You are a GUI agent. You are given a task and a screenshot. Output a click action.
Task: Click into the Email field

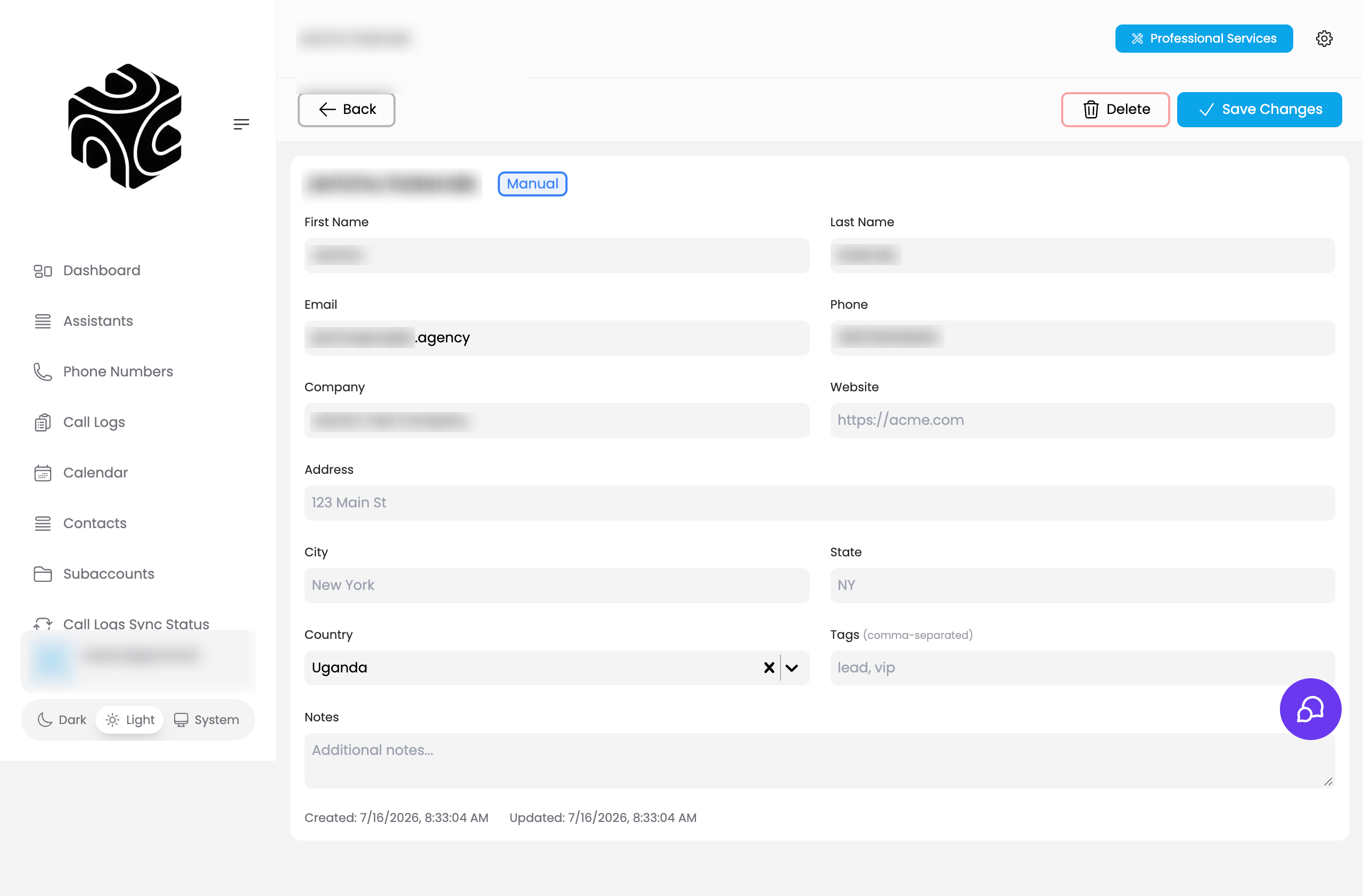tap(557, 338)
